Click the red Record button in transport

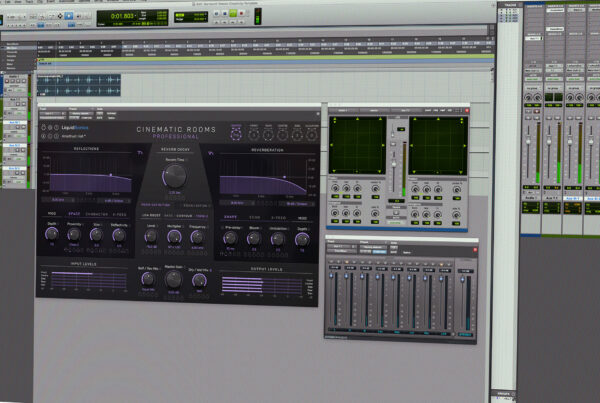[x=241, y=13]
